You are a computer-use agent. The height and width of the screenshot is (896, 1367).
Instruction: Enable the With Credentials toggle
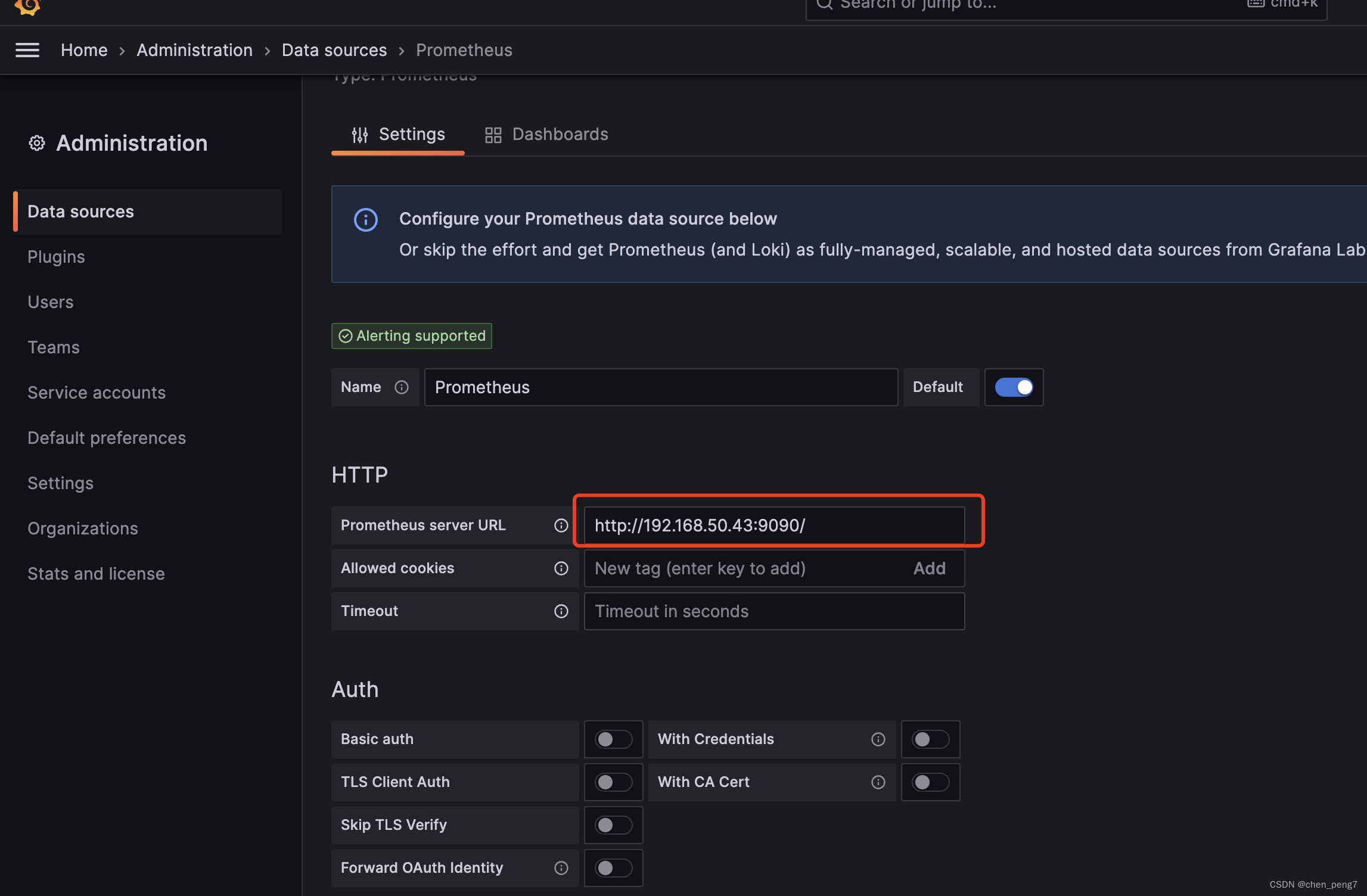[930, 739]
